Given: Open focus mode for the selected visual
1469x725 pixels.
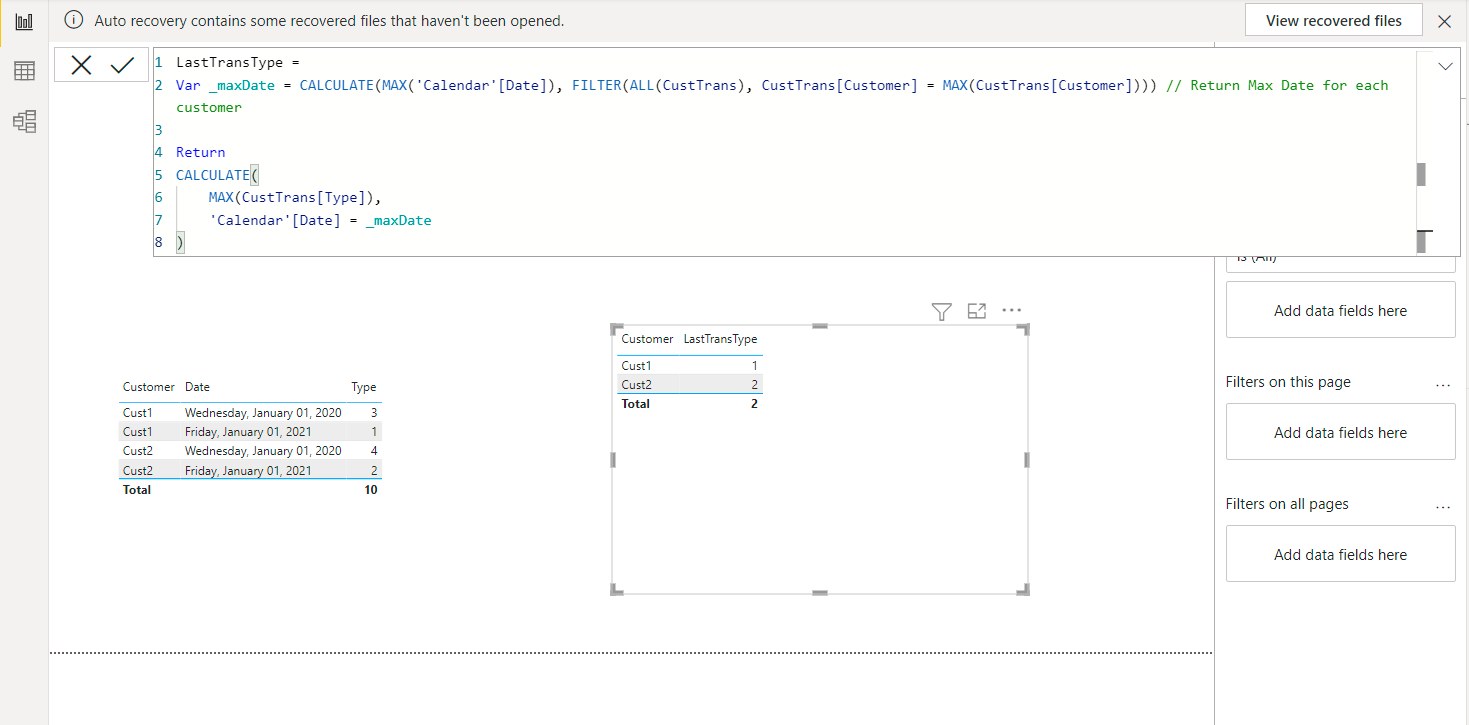Looking at the screenshot, I should click(x=977, y=312).
